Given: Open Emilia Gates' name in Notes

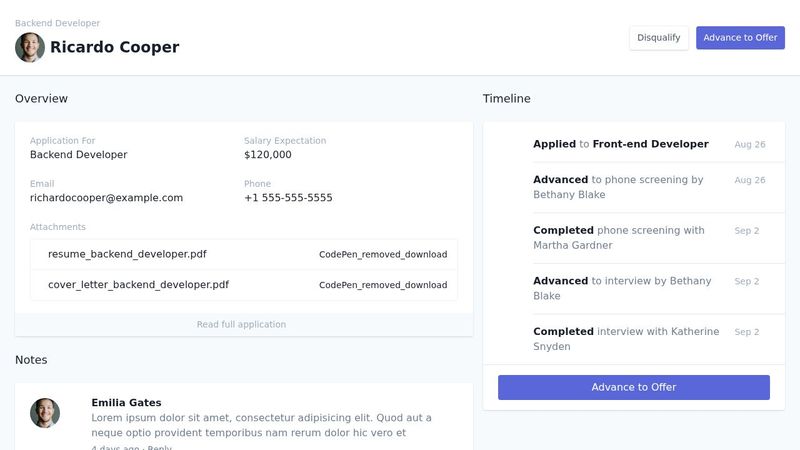Looking at the screenshot, I should 126,403.
